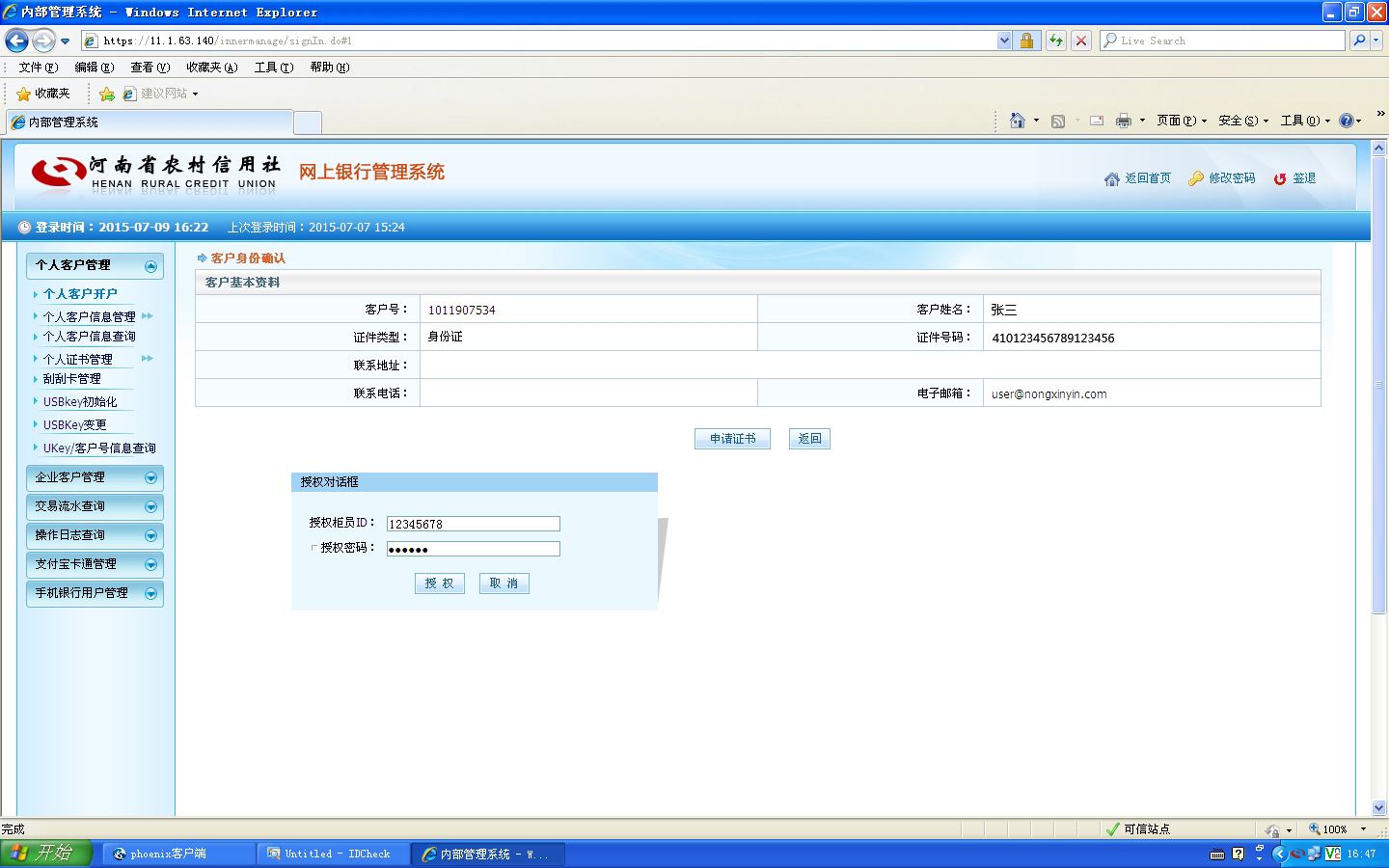Select USBKey初始化 in the sidebar
Screen dimensions: 1389x868
(80, 402)
